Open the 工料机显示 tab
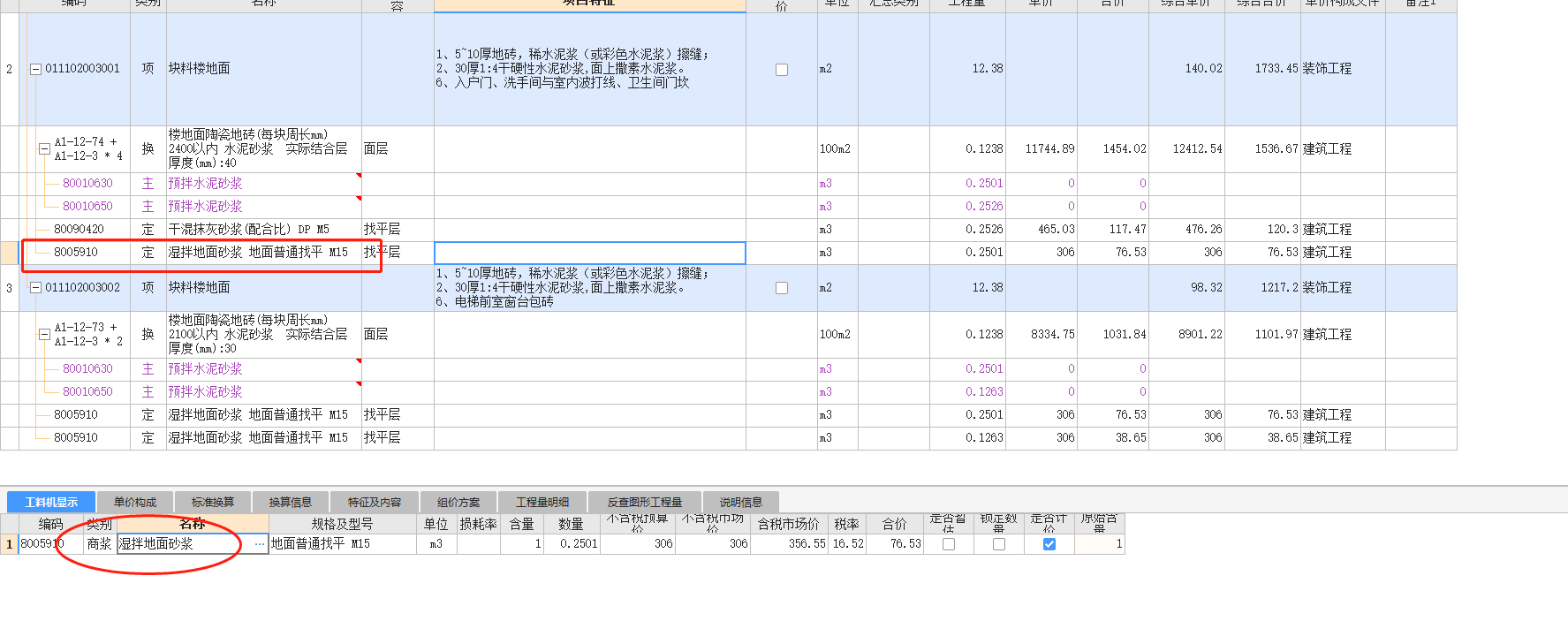 coord(51,502)
